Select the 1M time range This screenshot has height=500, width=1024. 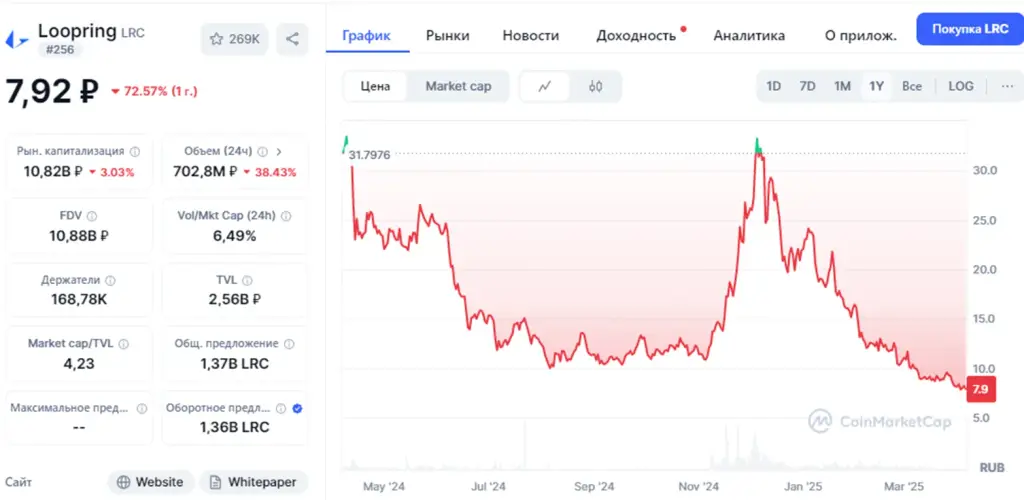(x=842, y=86)
